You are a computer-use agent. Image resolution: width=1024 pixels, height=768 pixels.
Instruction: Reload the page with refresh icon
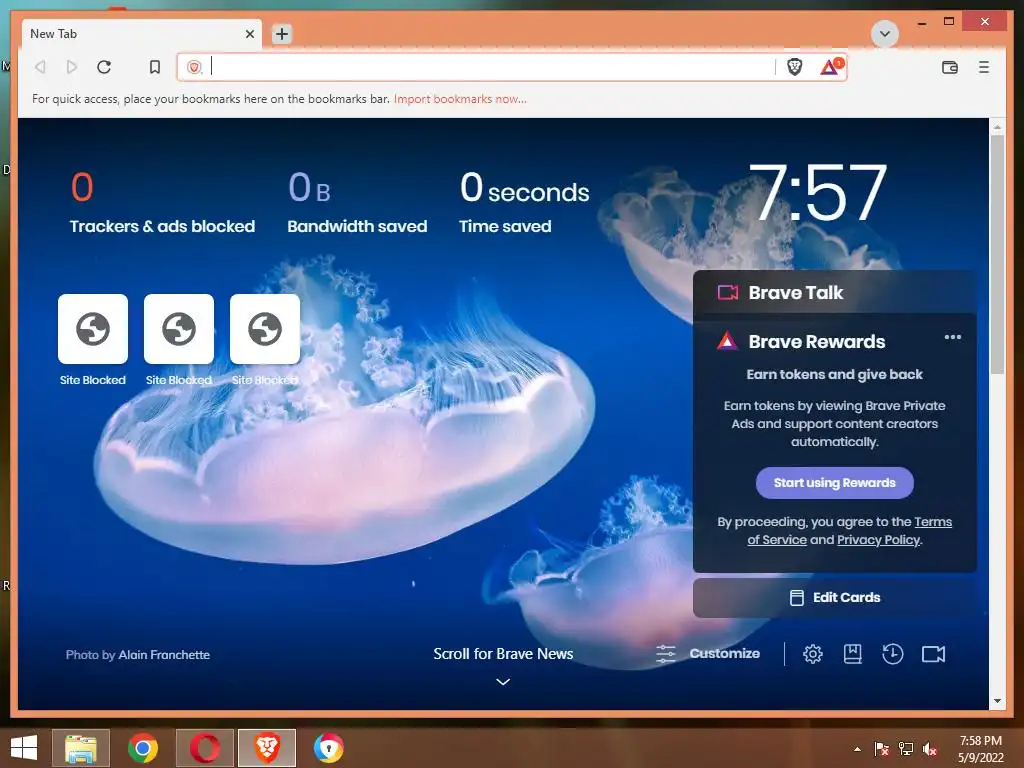coord(104,67)
